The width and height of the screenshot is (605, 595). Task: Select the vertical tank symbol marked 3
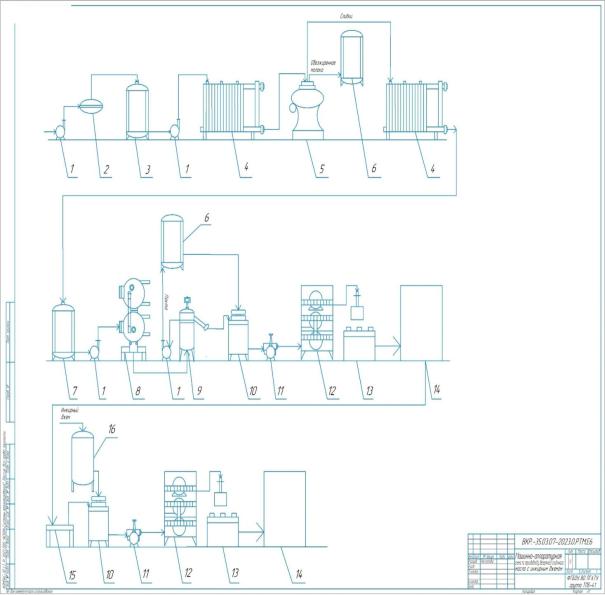(x=137, y=110)
